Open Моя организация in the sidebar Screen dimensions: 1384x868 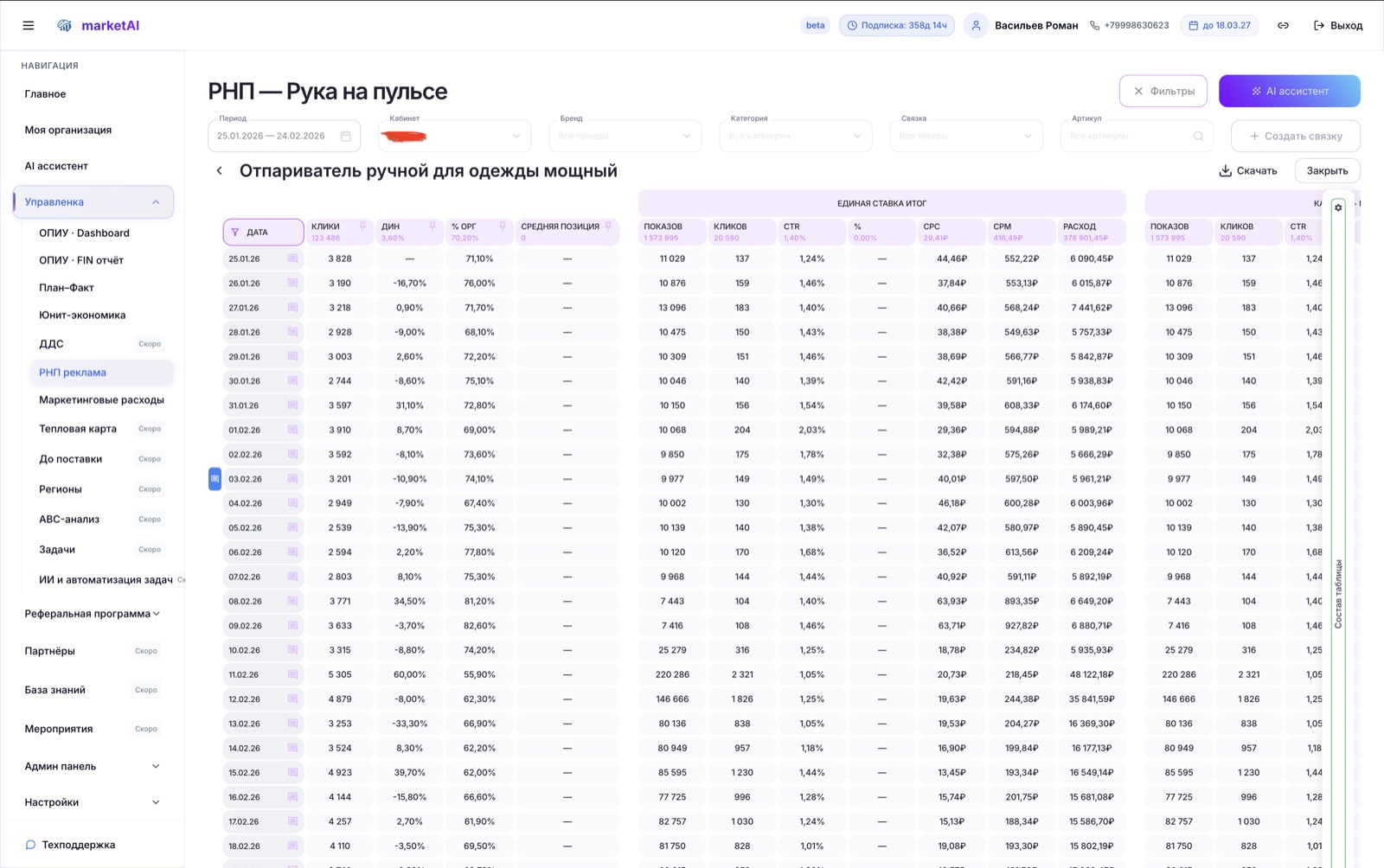[68, 130]
